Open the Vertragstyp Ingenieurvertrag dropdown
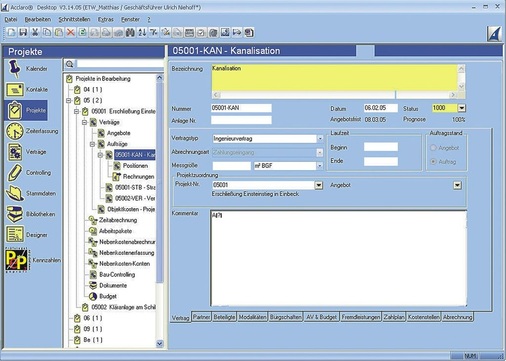The height and width of the screenshot is (361, 506). (x=320, y=138)
